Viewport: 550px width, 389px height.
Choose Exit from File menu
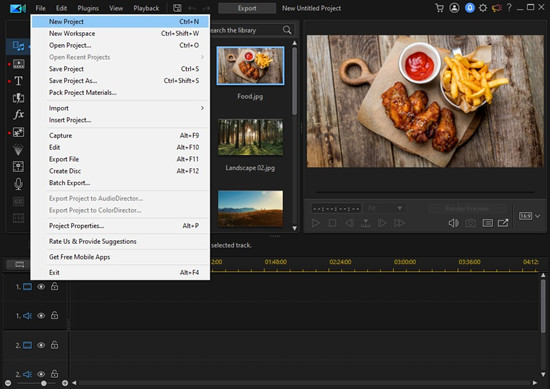coord(121,273)
